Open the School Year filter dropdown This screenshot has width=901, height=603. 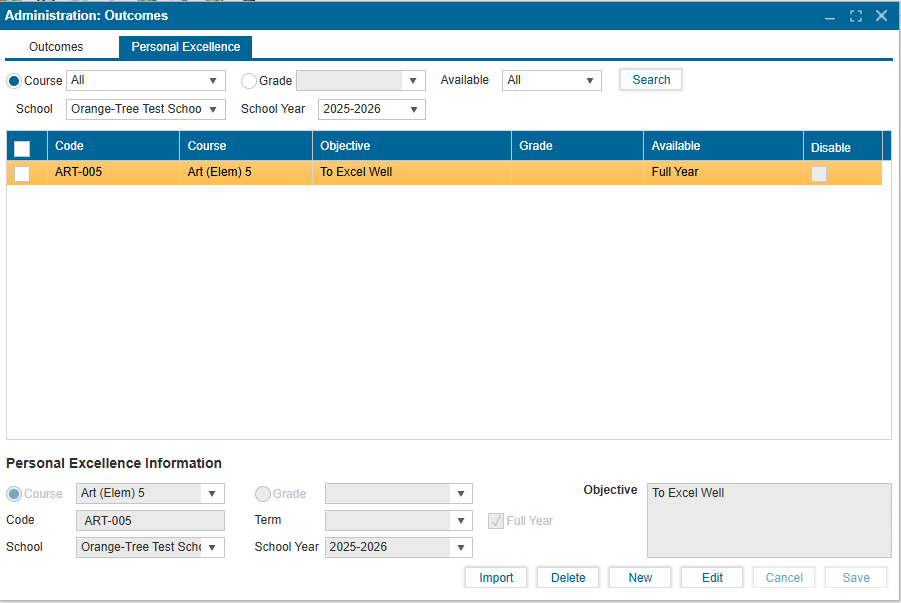point(371,109)
